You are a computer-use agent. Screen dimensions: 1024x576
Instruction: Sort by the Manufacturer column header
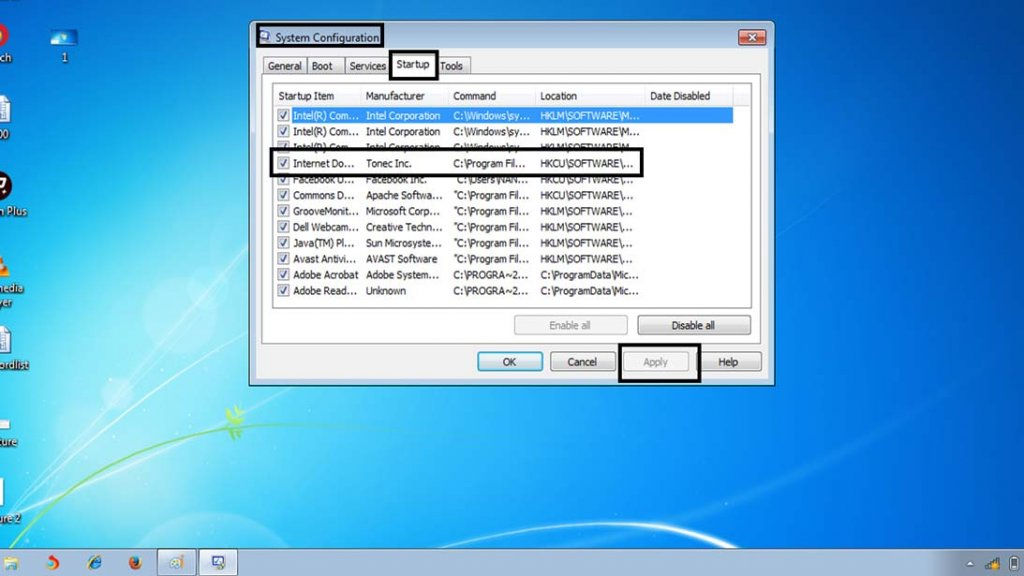[x=404, y=96]
